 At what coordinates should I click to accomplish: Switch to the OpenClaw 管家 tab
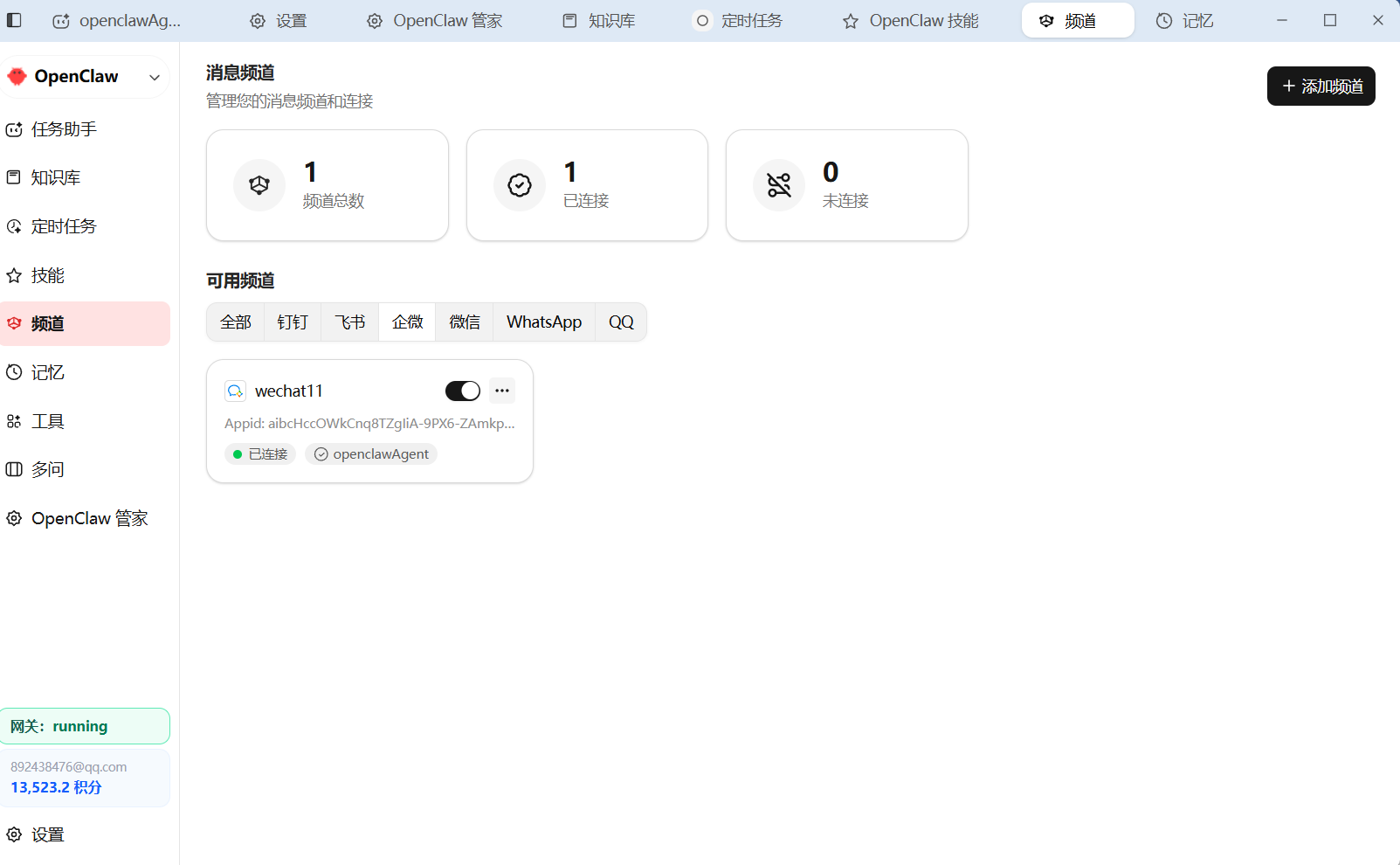point(434,21)
